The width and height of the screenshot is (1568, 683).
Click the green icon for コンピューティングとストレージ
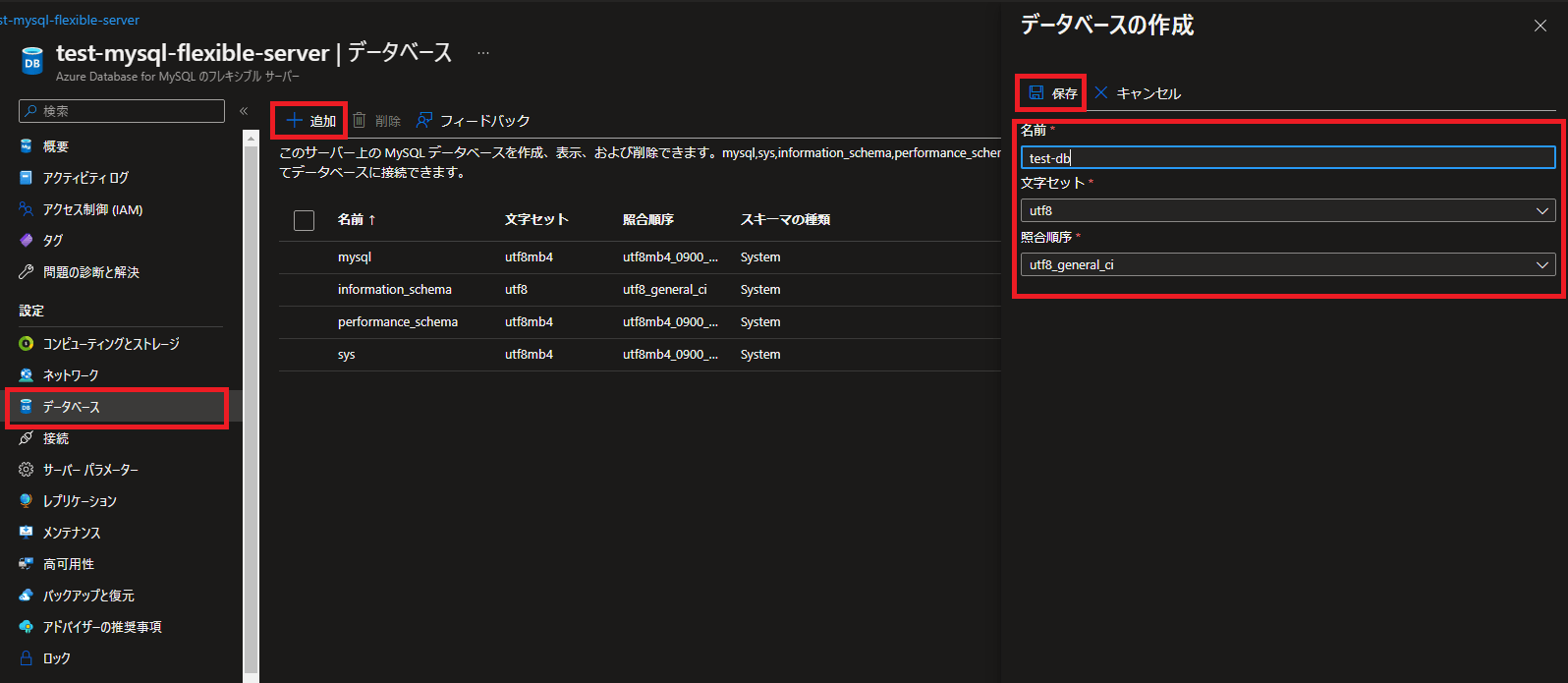pyautogui.click(x=27, y=344)
